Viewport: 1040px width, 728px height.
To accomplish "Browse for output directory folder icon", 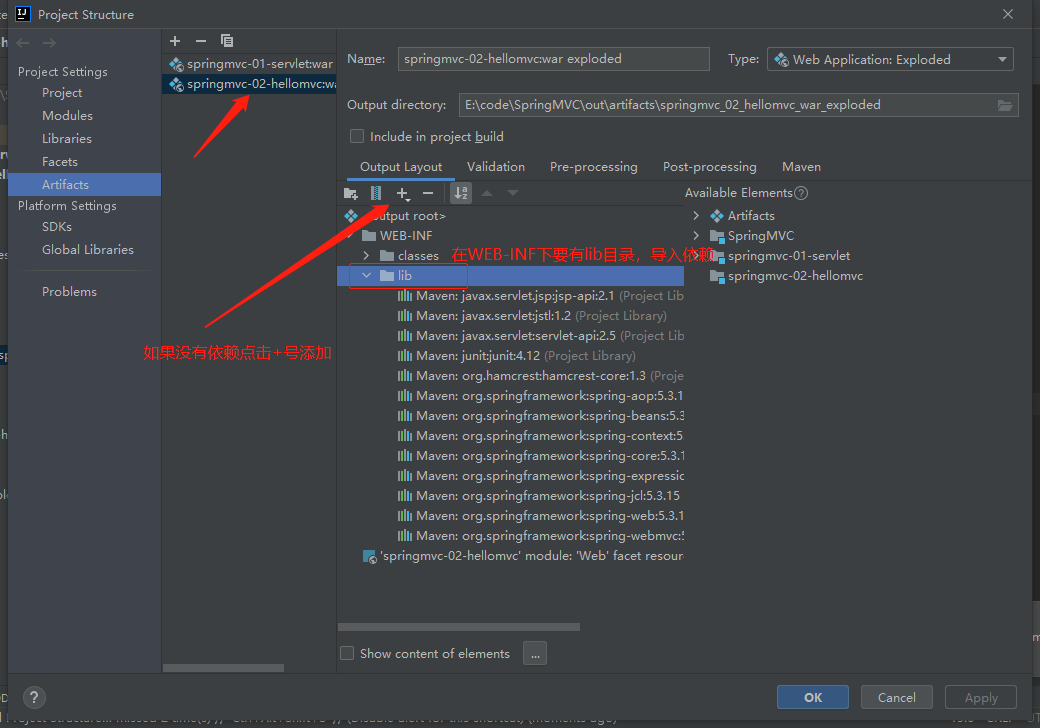I will pyautogui.click(x=1005, y=105).
